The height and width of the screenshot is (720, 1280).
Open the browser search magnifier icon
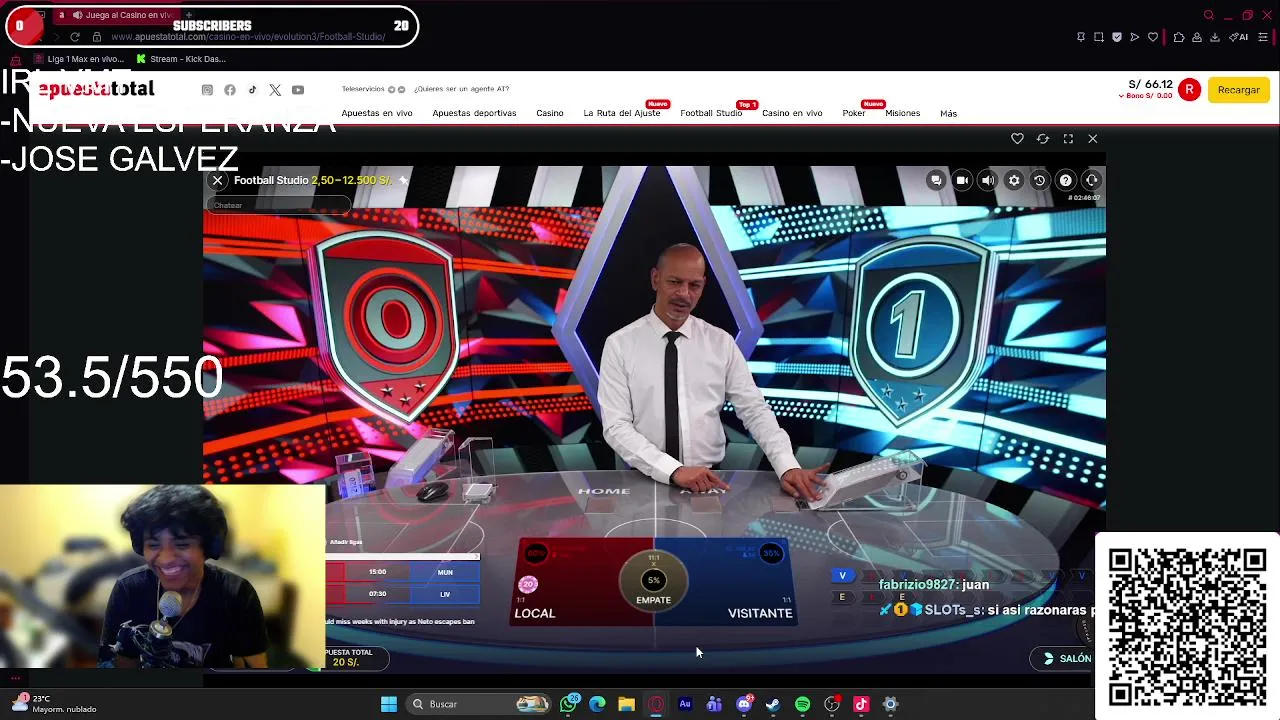(1209, 15)
